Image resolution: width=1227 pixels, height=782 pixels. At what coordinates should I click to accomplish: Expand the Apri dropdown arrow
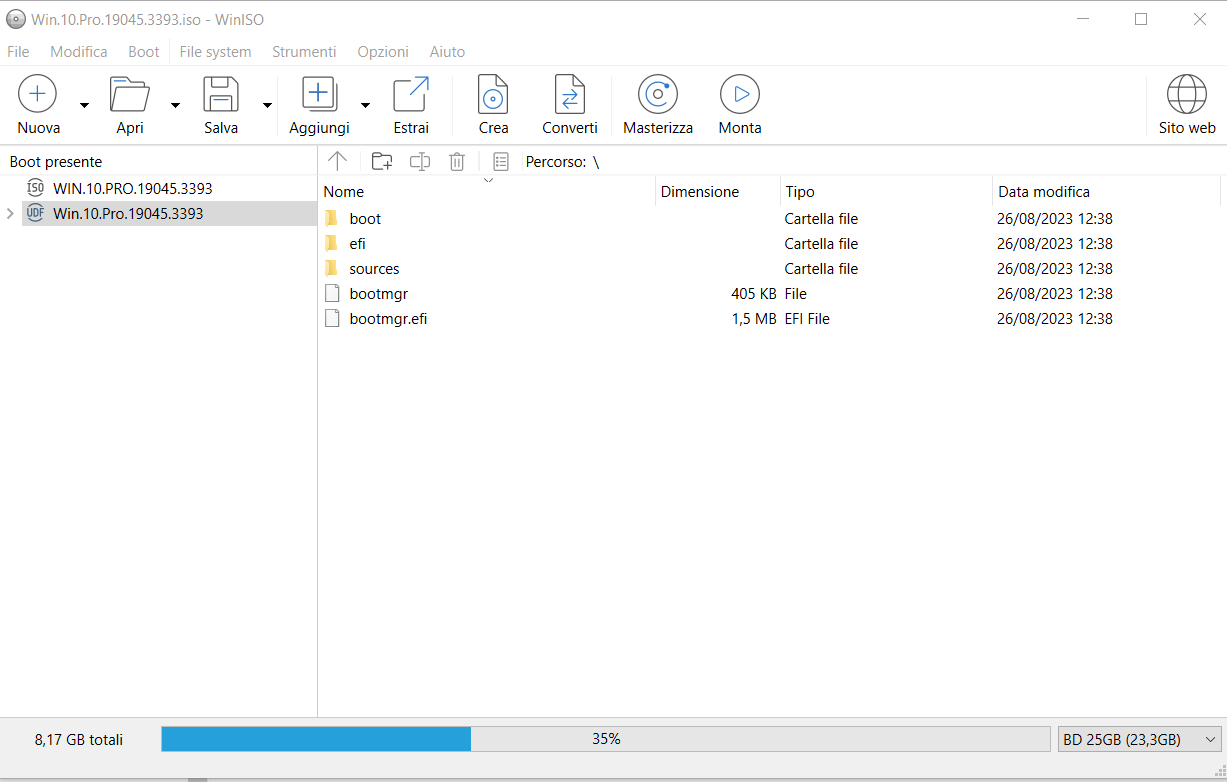[175, 105]
